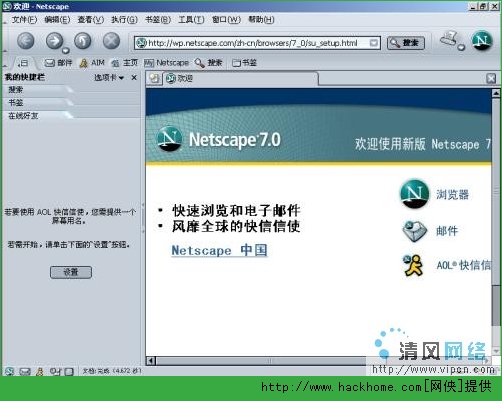Open Mail from status bar envelope icon
Viewport: 502px width, 401px height.
coord(25,371)
